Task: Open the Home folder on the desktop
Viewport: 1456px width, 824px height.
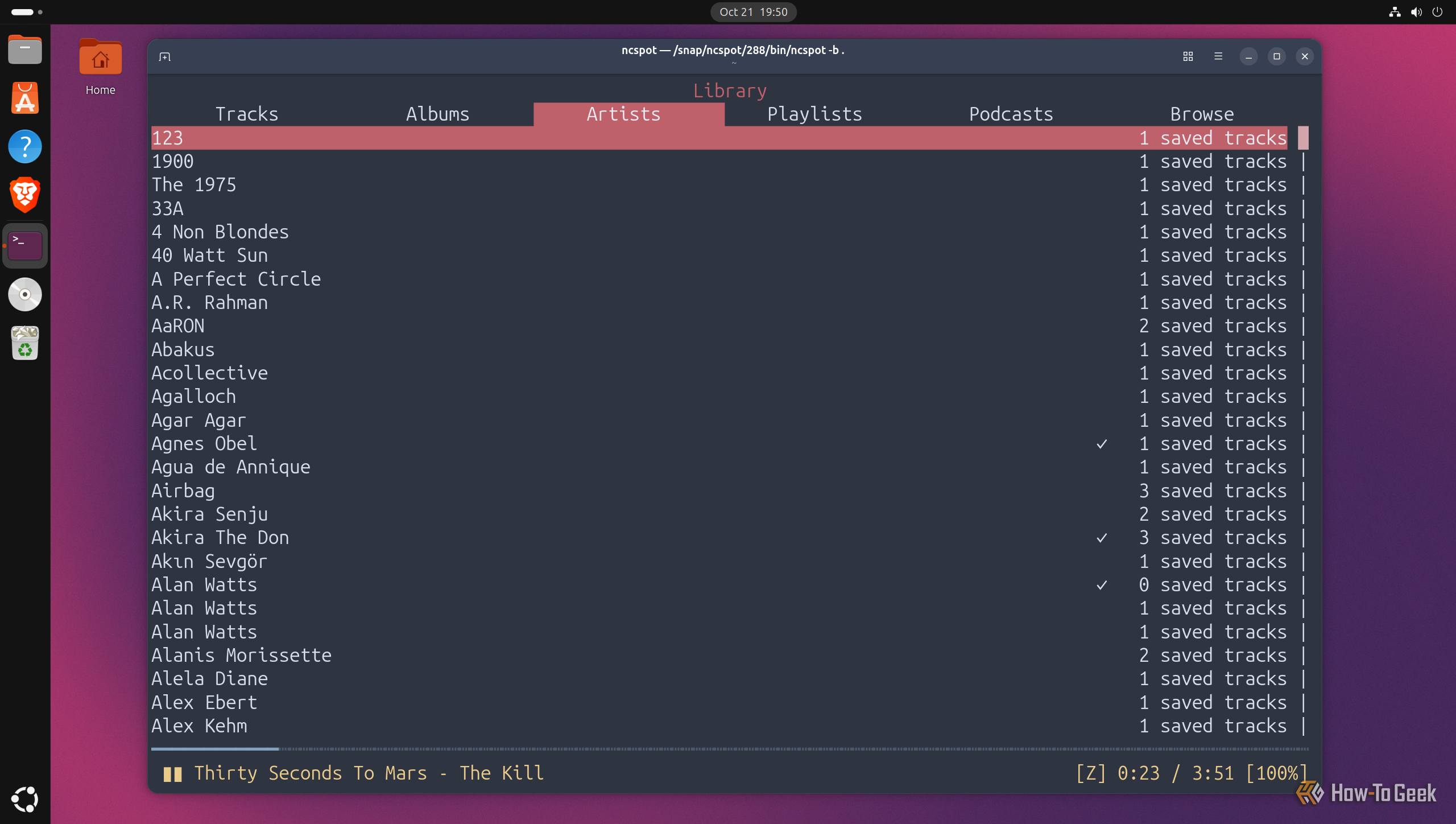Action: (100, 67)
